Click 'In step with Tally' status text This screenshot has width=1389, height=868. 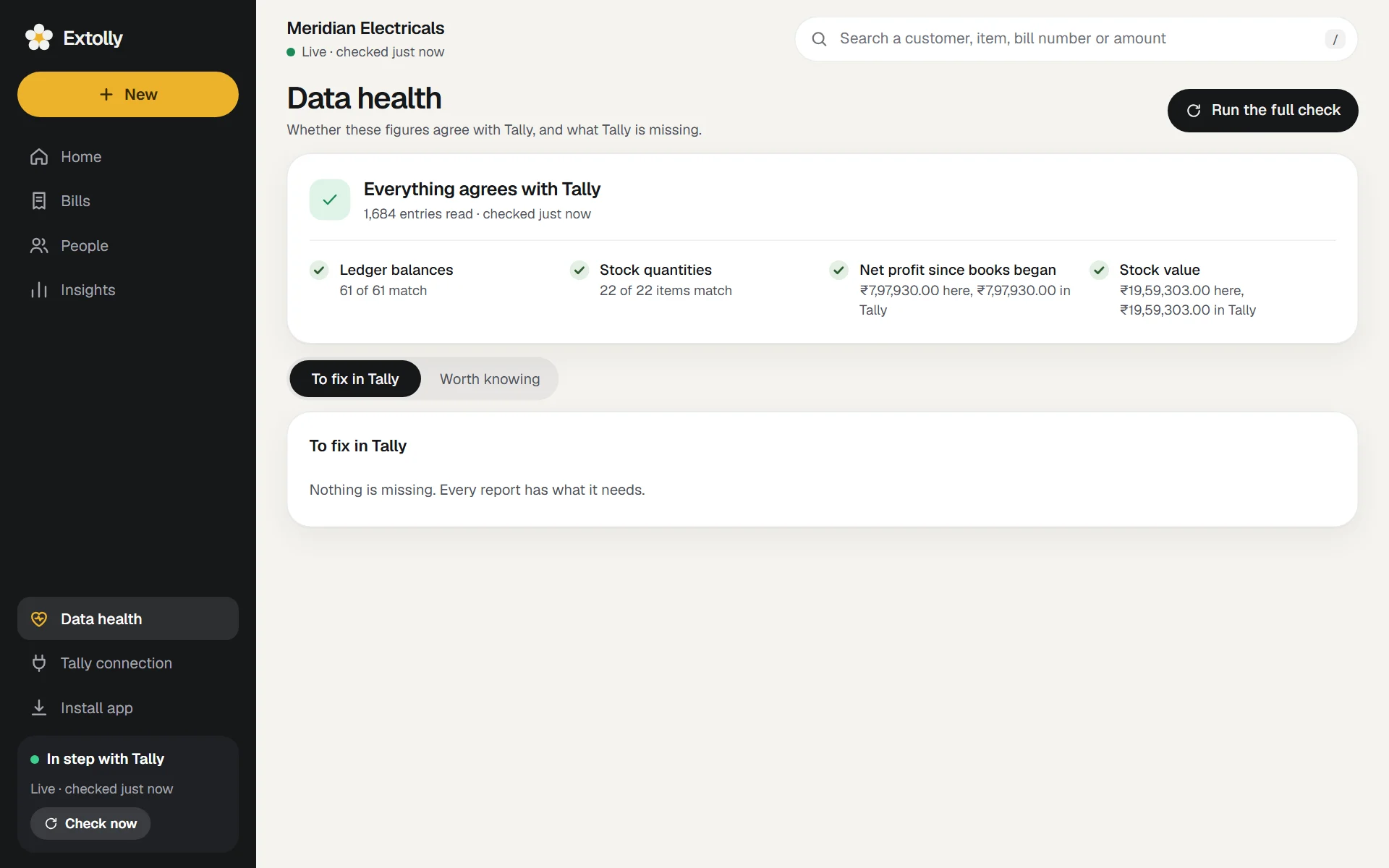(x=106, y=759)
